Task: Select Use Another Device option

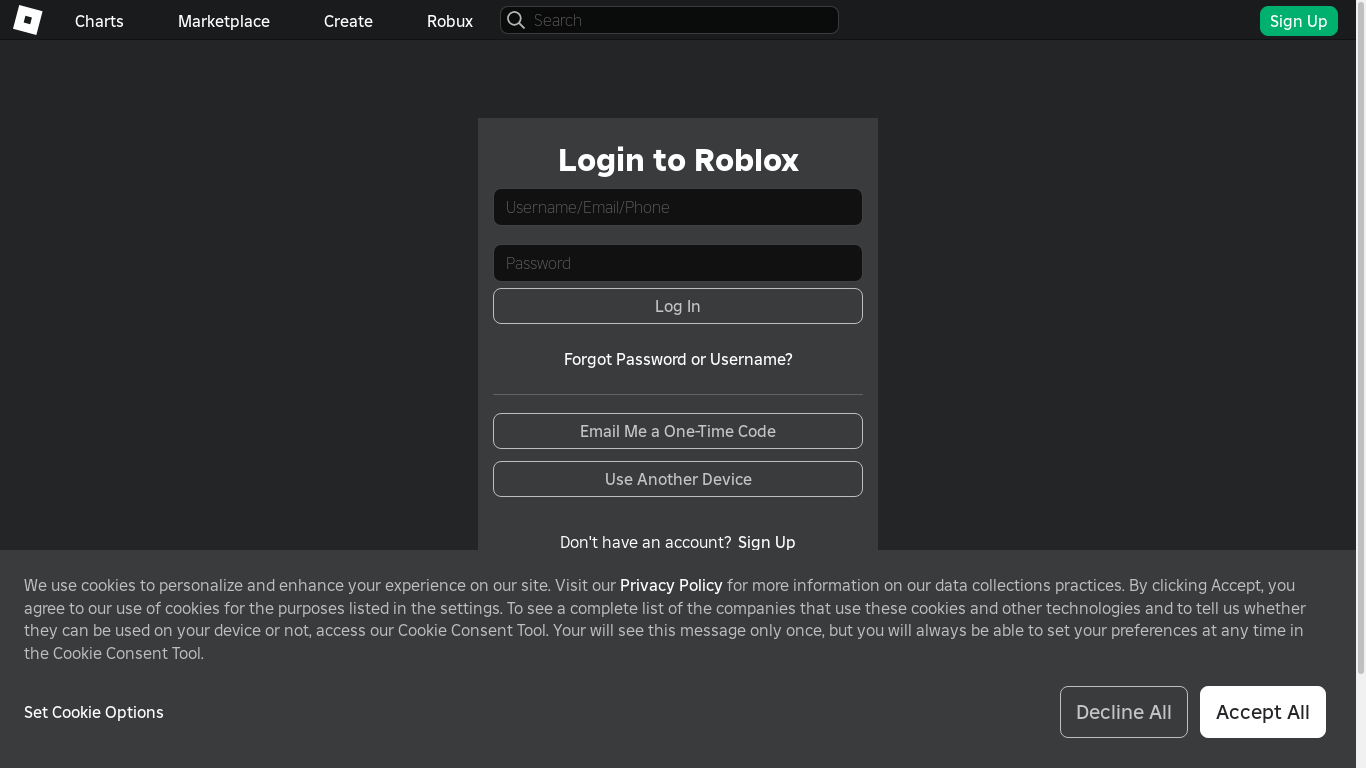Action: [678, 479]
